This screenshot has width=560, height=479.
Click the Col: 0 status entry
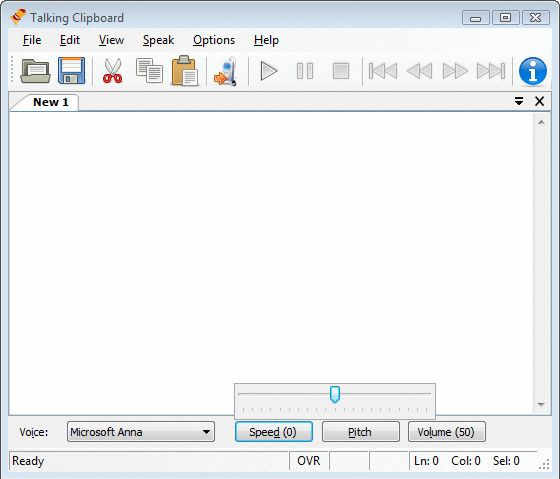466,461
